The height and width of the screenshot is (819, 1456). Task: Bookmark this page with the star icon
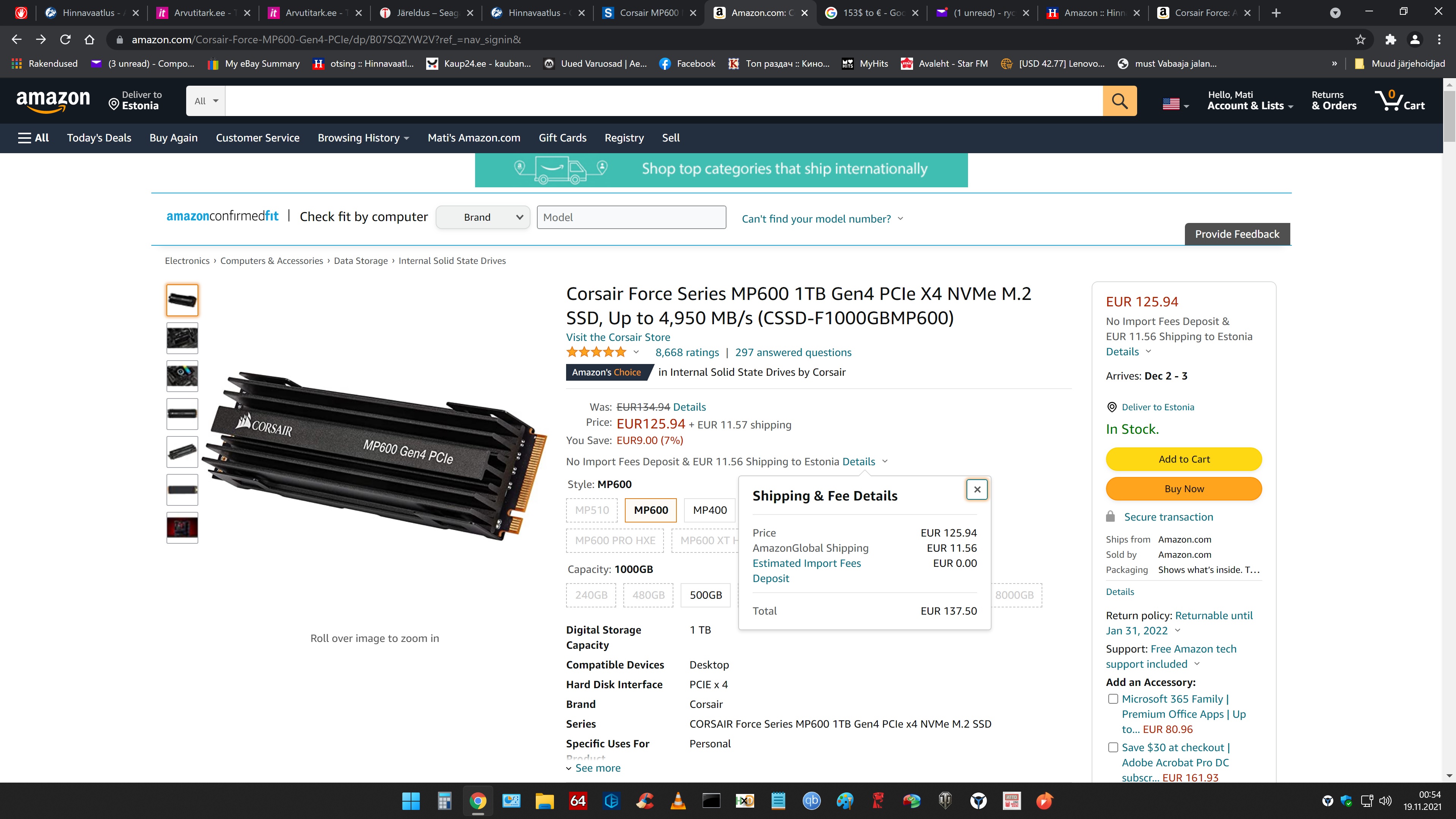click(x=1360, y=39)
